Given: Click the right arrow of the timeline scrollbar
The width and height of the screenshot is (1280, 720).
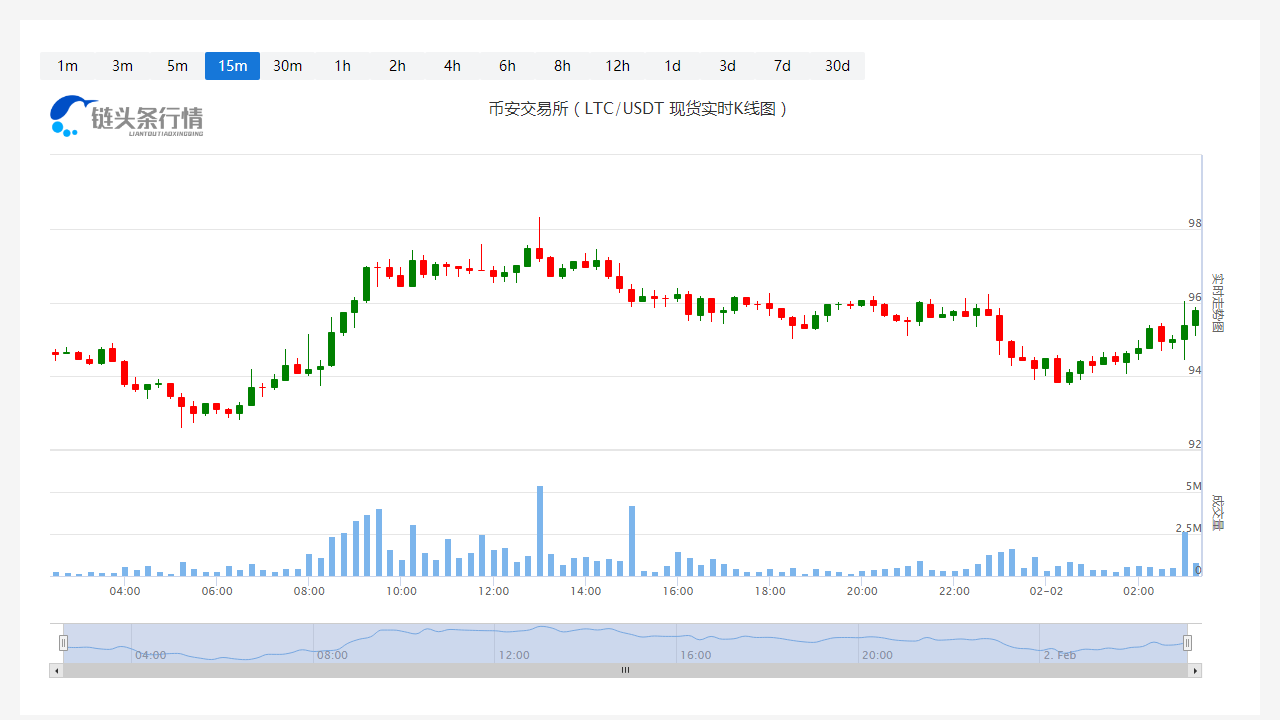Looking at the screenshot, I should (x=1195, y=670).
